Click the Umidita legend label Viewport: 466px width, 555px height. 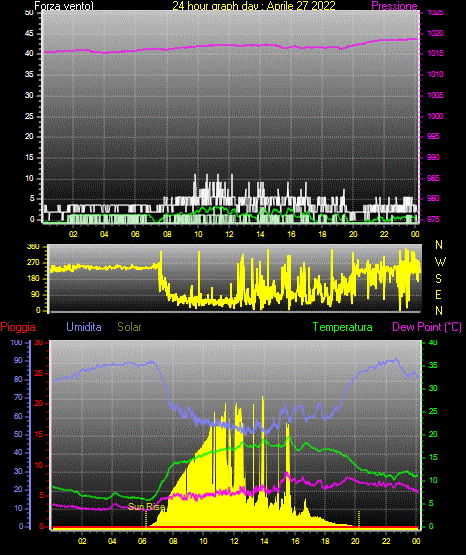point(84,327)
